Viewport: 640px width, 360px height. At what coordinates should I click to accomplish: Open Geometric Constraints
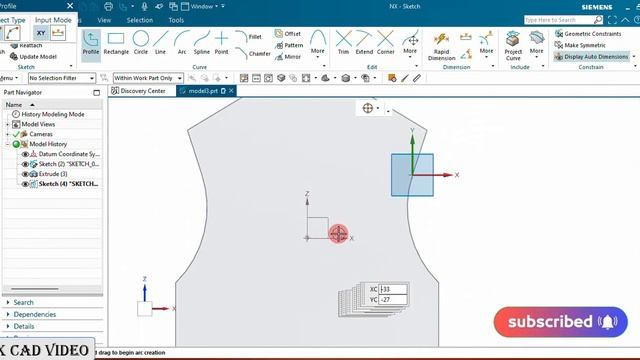(588, 34)
